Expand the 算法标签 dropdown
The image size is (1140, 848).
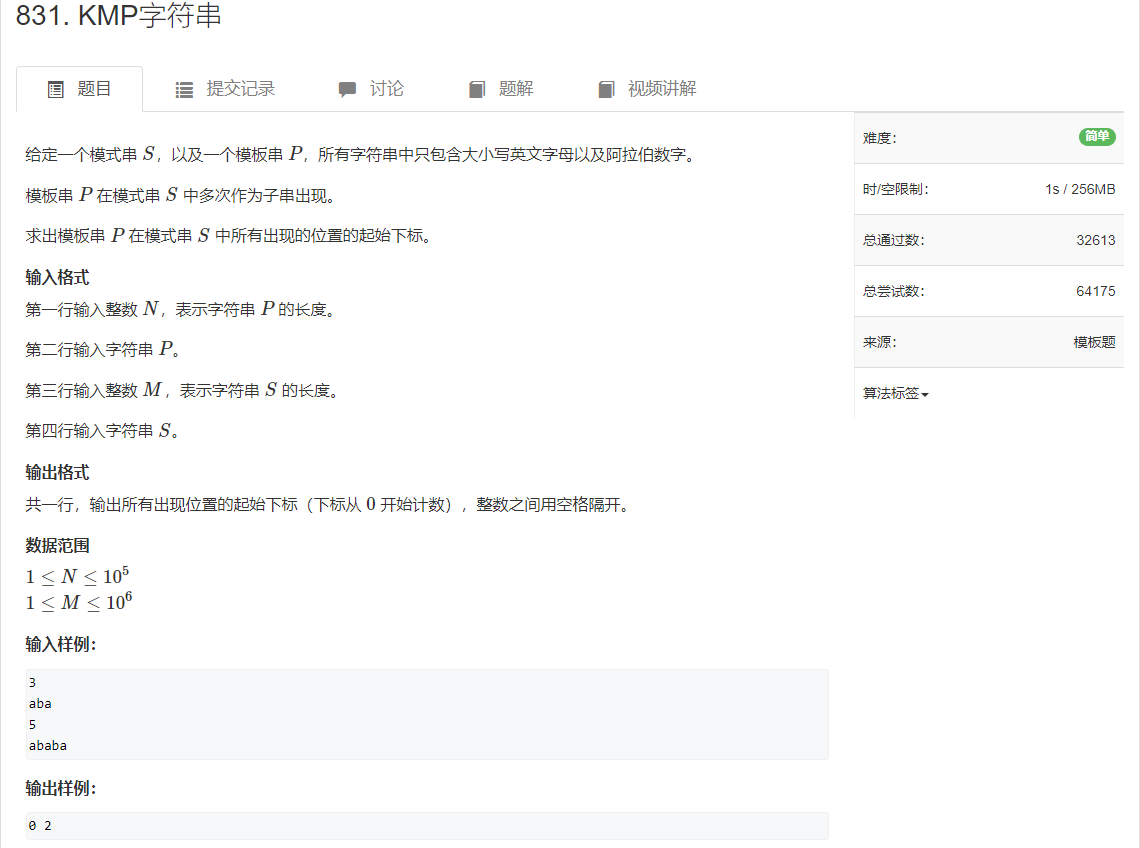[x=896, y=393]
